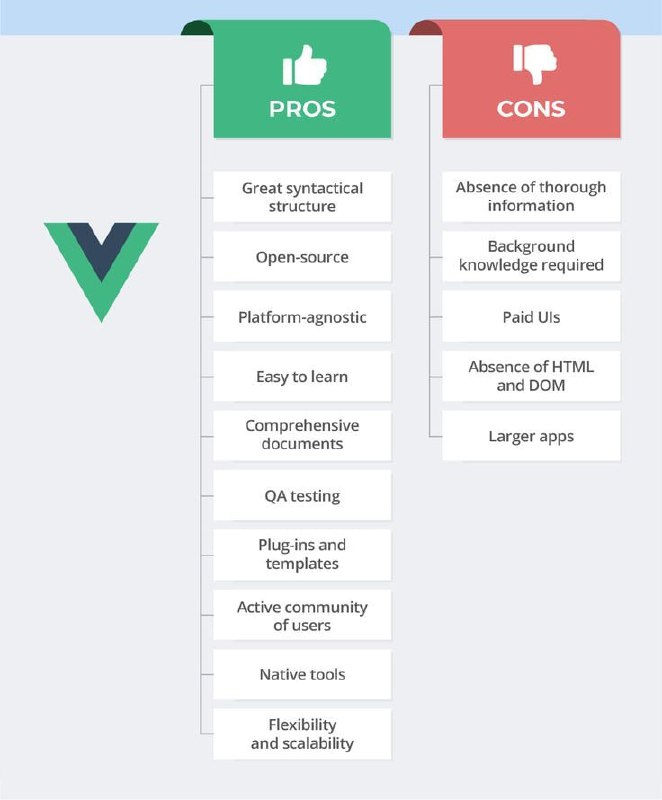This screenshot has height=800, width=662.
Task: Select the Easy to learn card
Action: pyautogui.click(x=302, y=376)
